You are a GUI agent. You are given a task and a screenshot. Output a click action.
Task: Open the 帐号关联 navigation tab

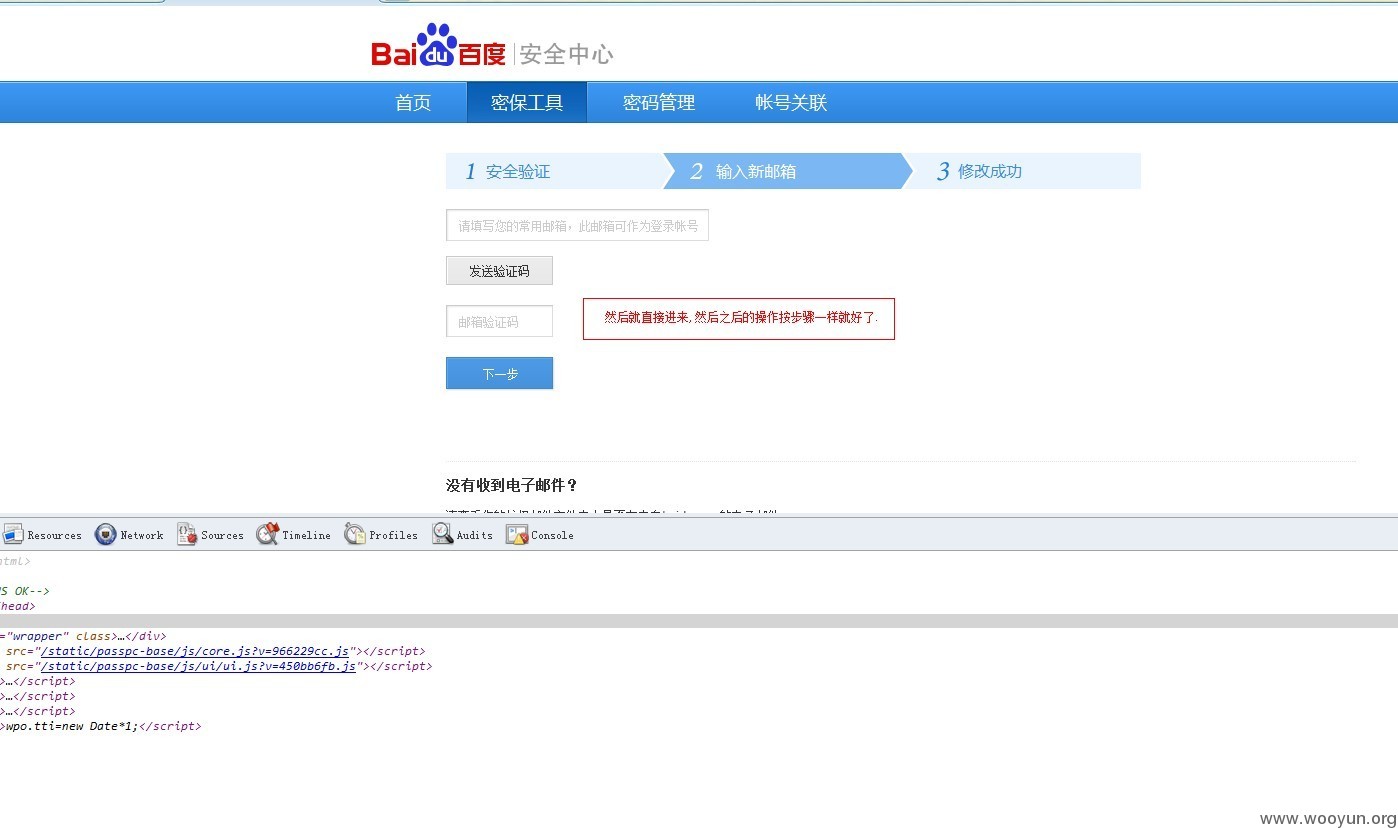791,102
